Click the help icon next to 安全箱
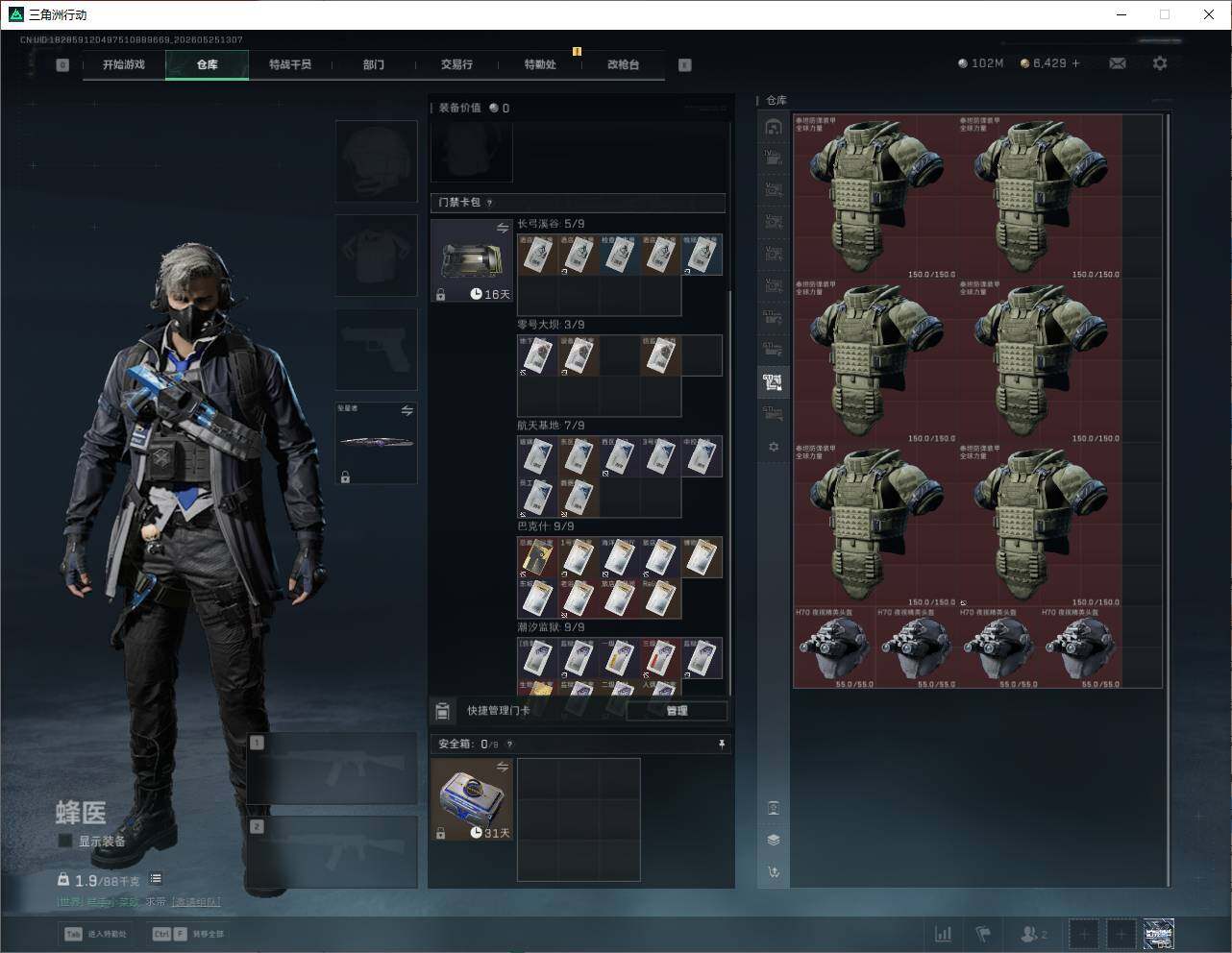 point(509,744)
